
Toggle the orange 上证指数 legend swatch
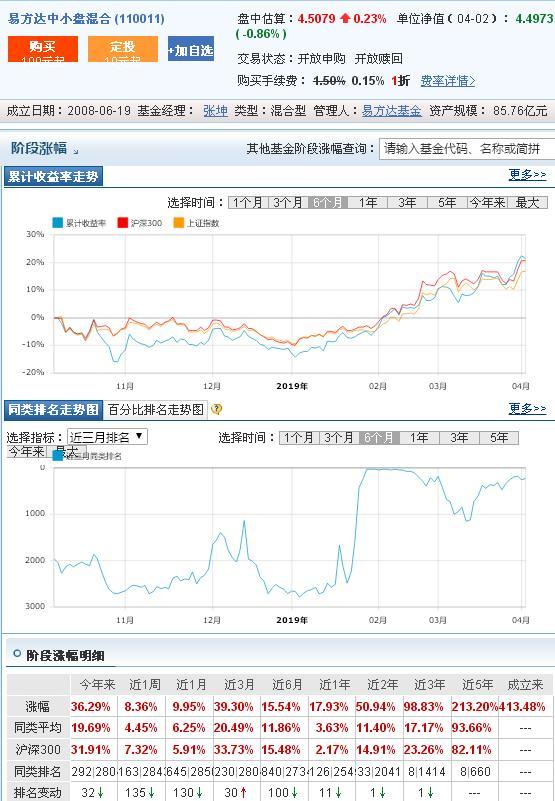click(x=179, y=223)
